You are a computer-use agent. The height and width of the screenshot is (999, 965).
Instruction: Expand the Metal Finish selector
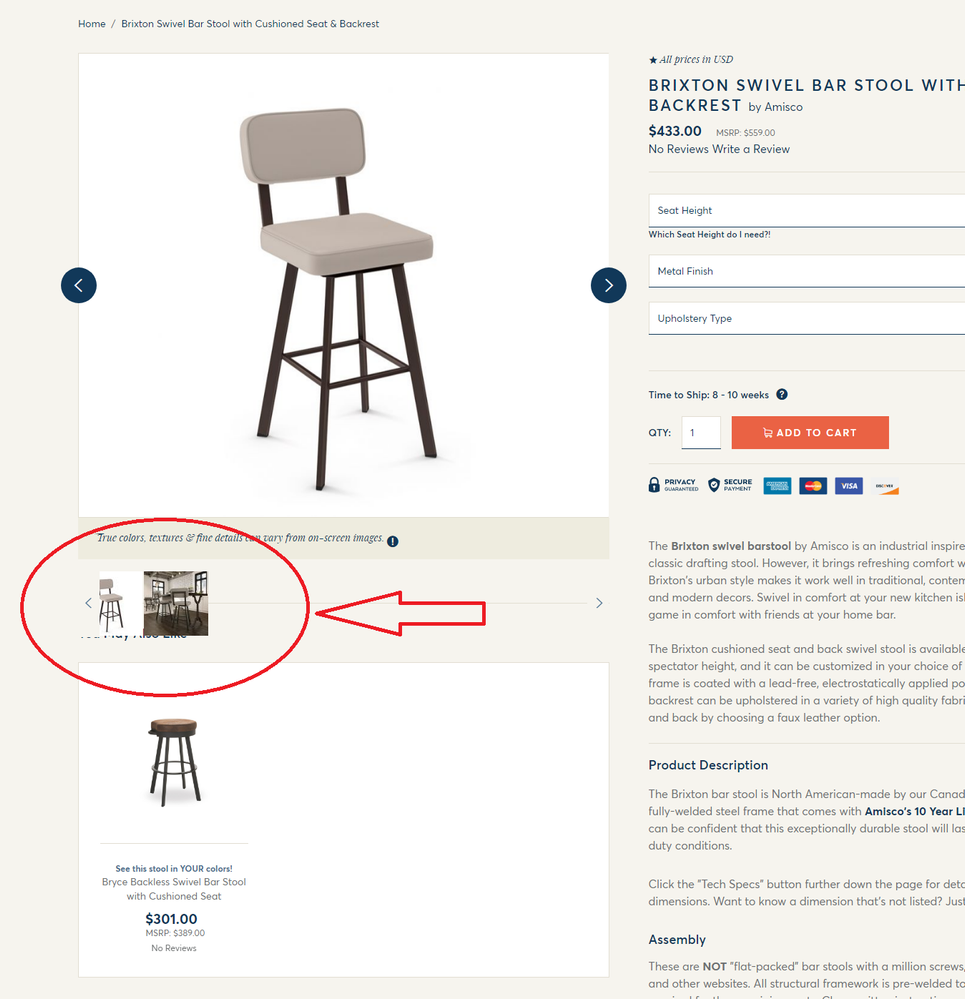pyautogui.click(x=806, y=271)
